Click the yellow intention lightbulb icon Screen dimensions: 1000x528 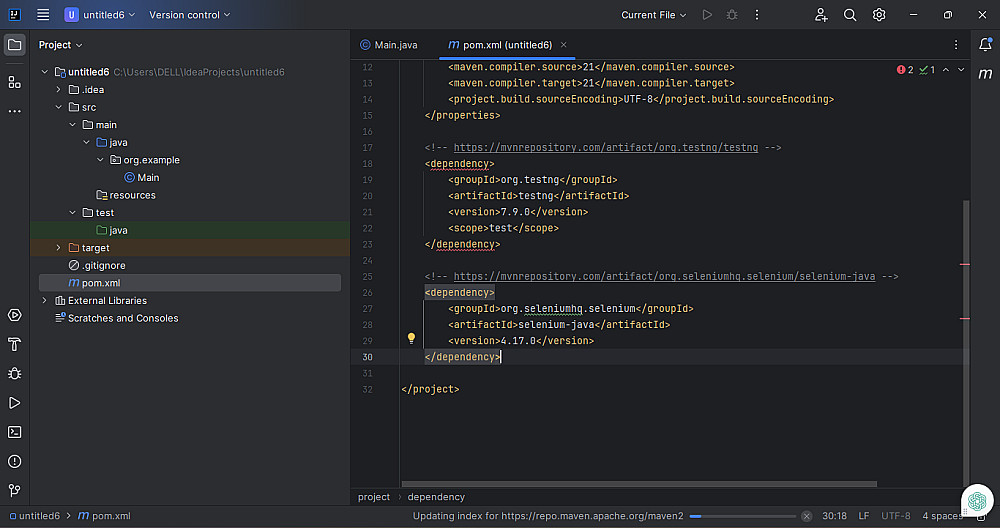point(411,339)
